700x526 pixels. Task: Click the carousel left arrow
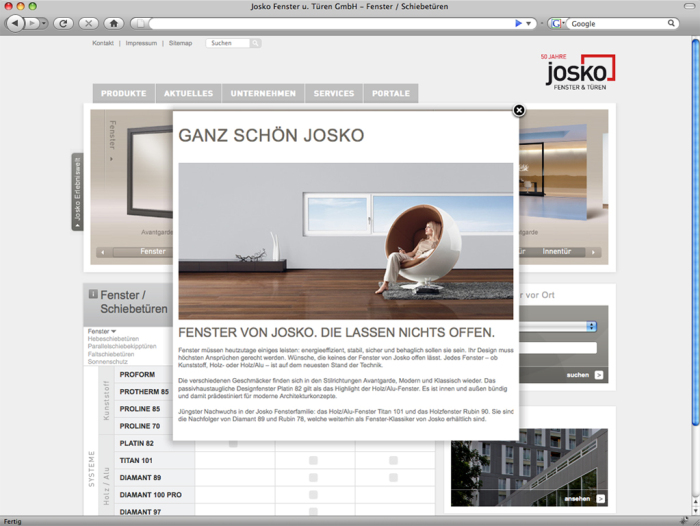click(x=103, y=252)
